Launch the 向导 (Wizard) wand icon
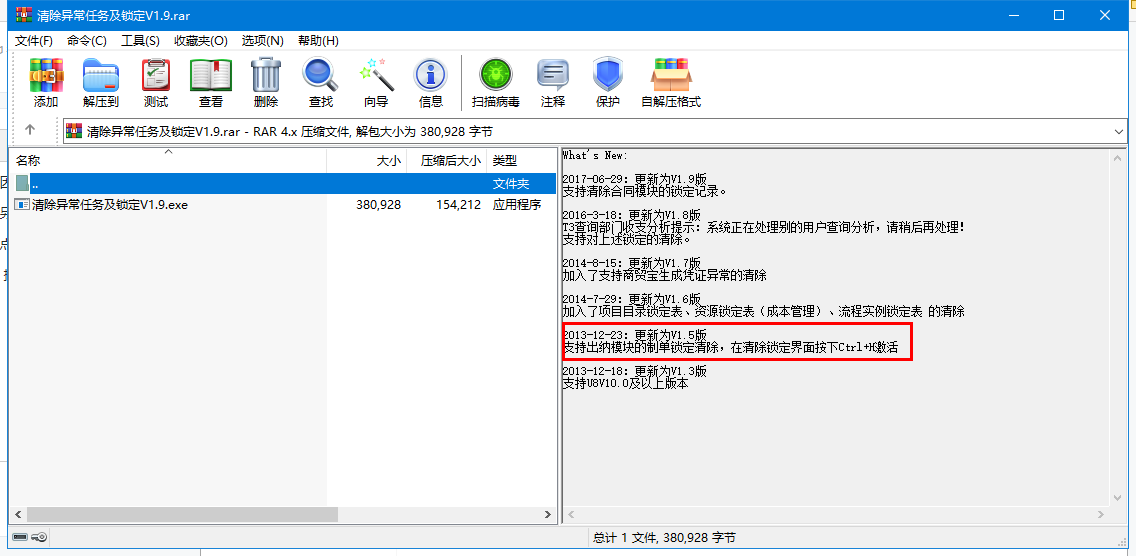Screen dimensions: 1136x556 (376, 75)
